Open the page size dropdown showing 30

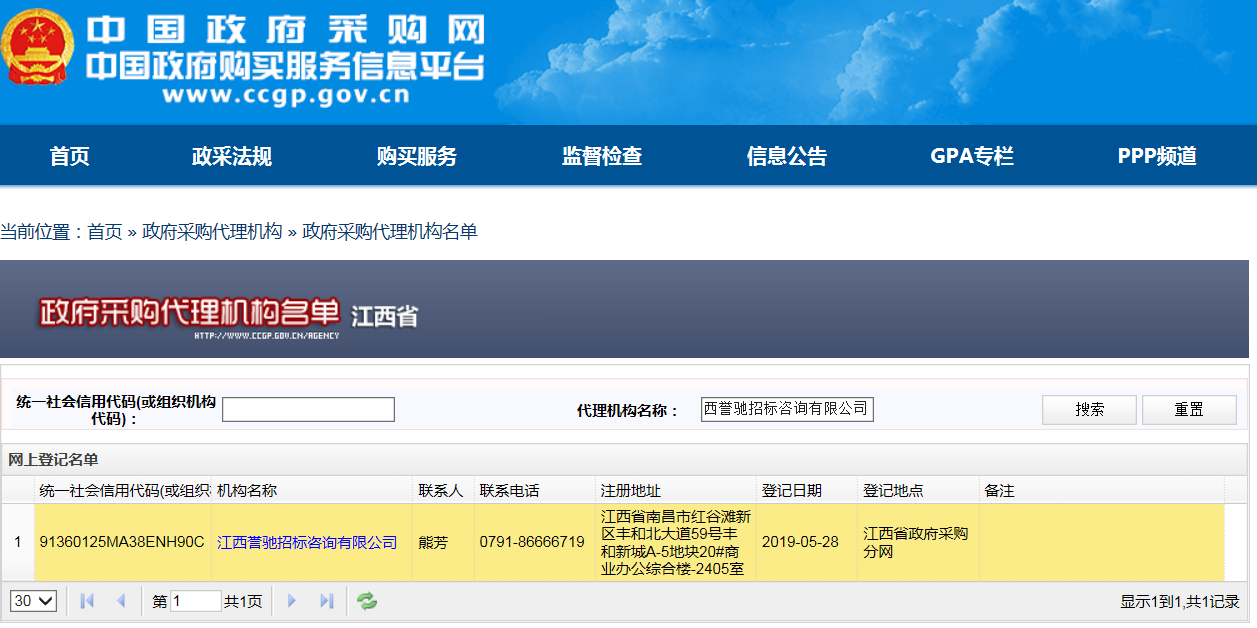[34, 601]
